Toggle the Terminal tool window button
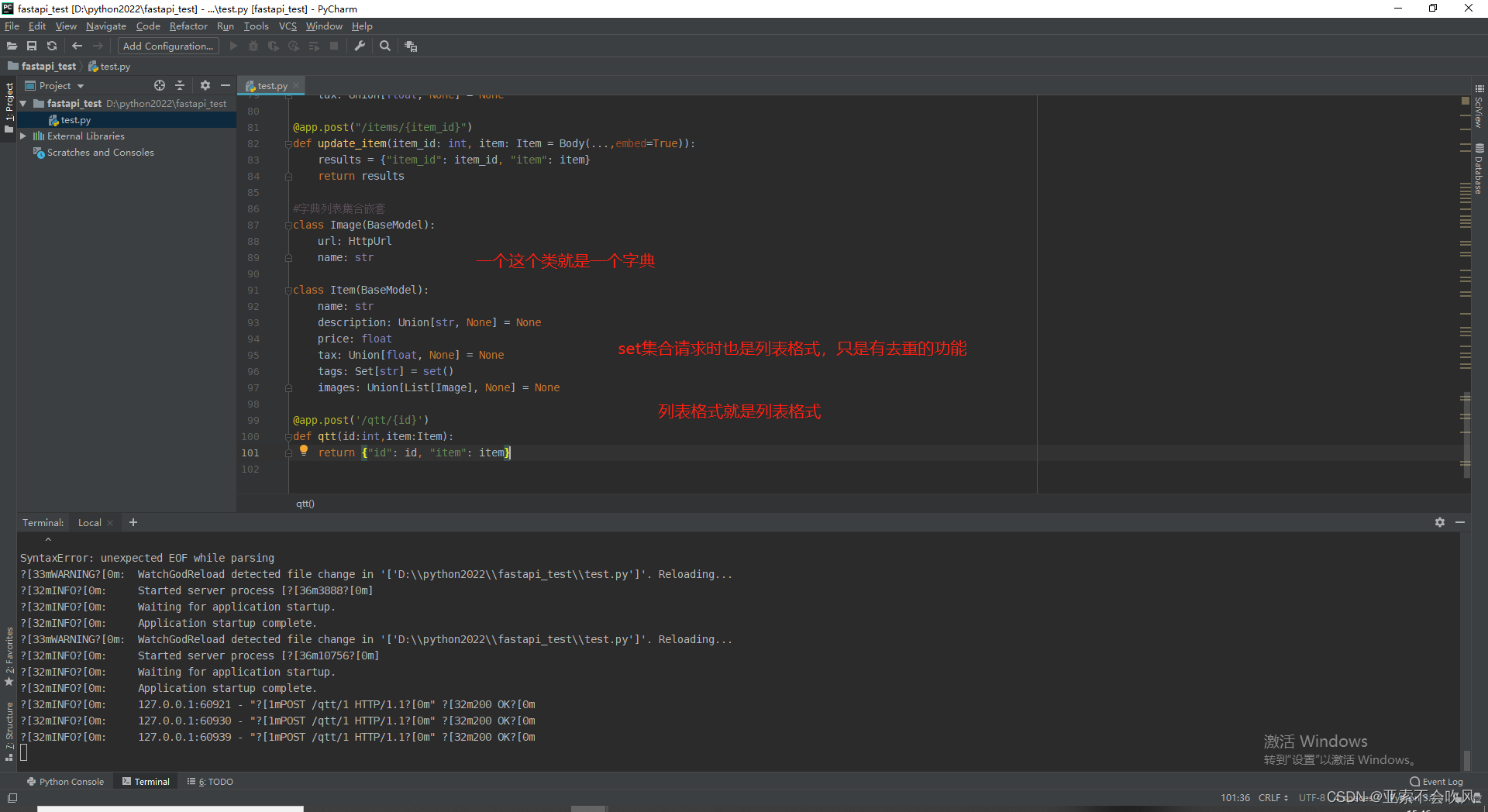Screen dimensions: 1488x812 click(146, 782)
